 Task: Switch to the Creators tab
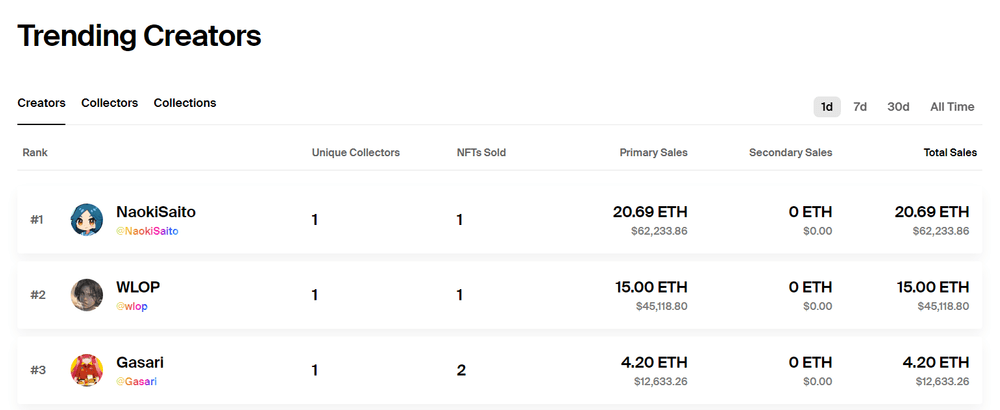coord(41,103)
